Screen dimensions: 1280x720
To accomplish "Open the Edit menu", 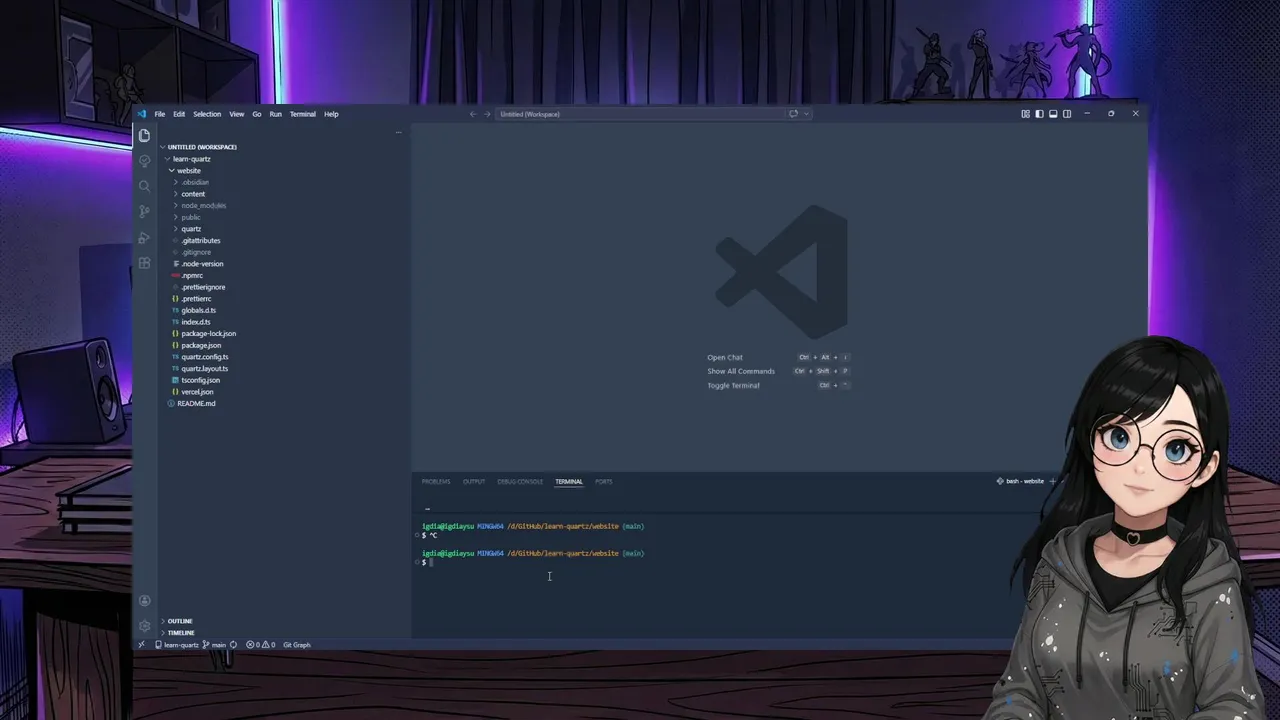I will [179, 114].
